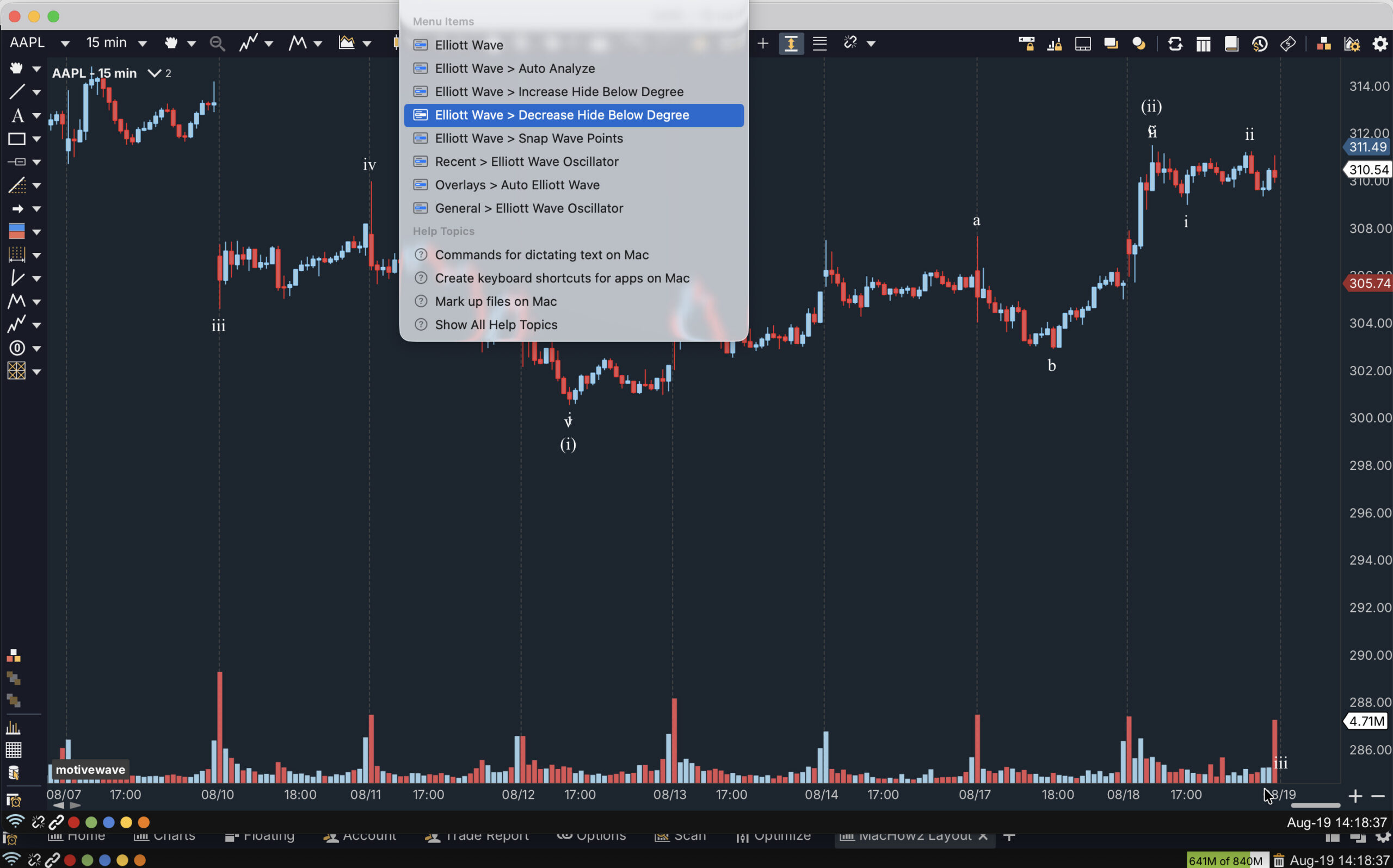Image resolution: width=1393 pixels, height=868 pixels.
Task: Open the AAPL symbol dropdown arrow
Action: (x=65, y=44)
